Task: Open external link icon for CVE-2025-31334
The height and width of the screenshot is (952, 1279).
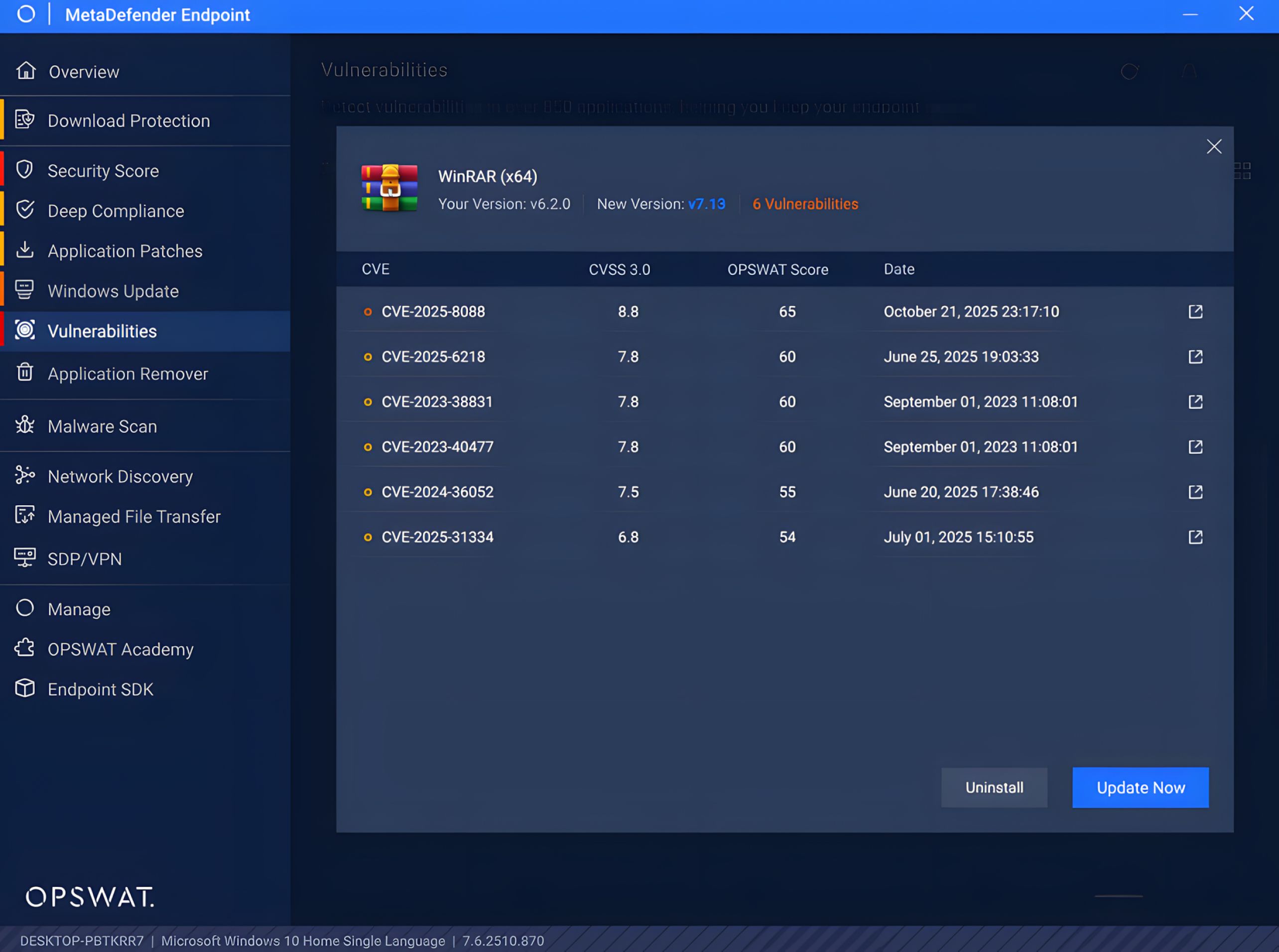Action: 1195,537
